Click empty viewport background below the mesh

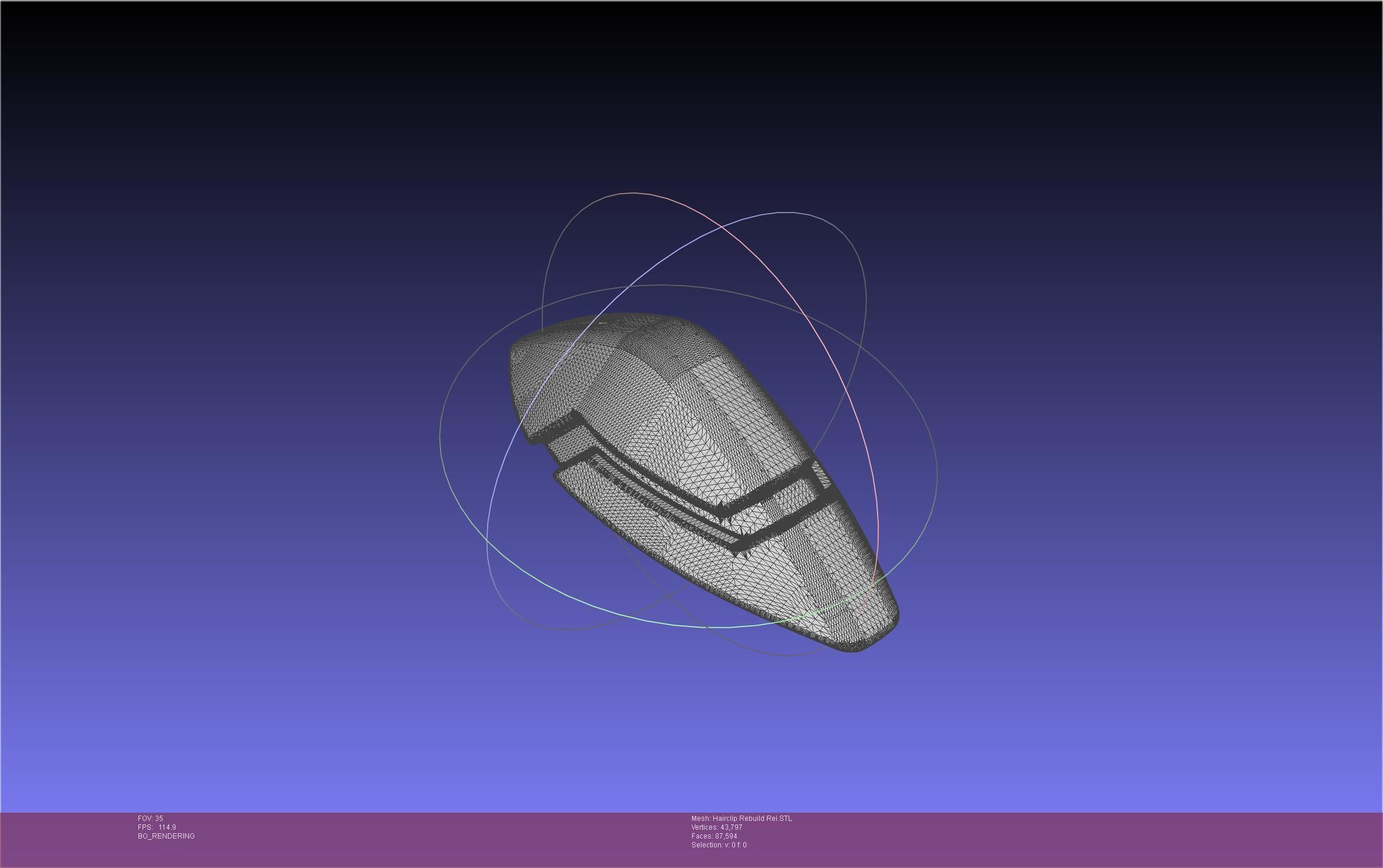689,736
